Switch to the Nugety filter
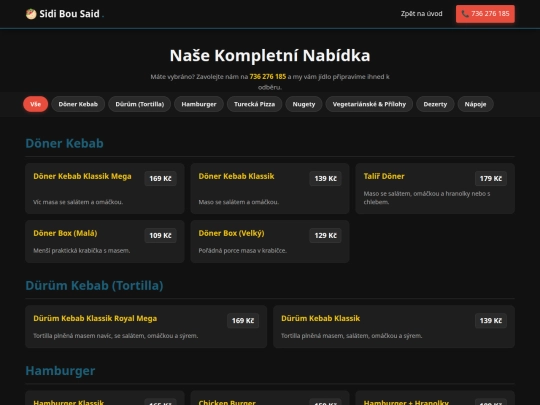Image resolution: width=540 pixels, height=405 pixels. coord(304,104)
